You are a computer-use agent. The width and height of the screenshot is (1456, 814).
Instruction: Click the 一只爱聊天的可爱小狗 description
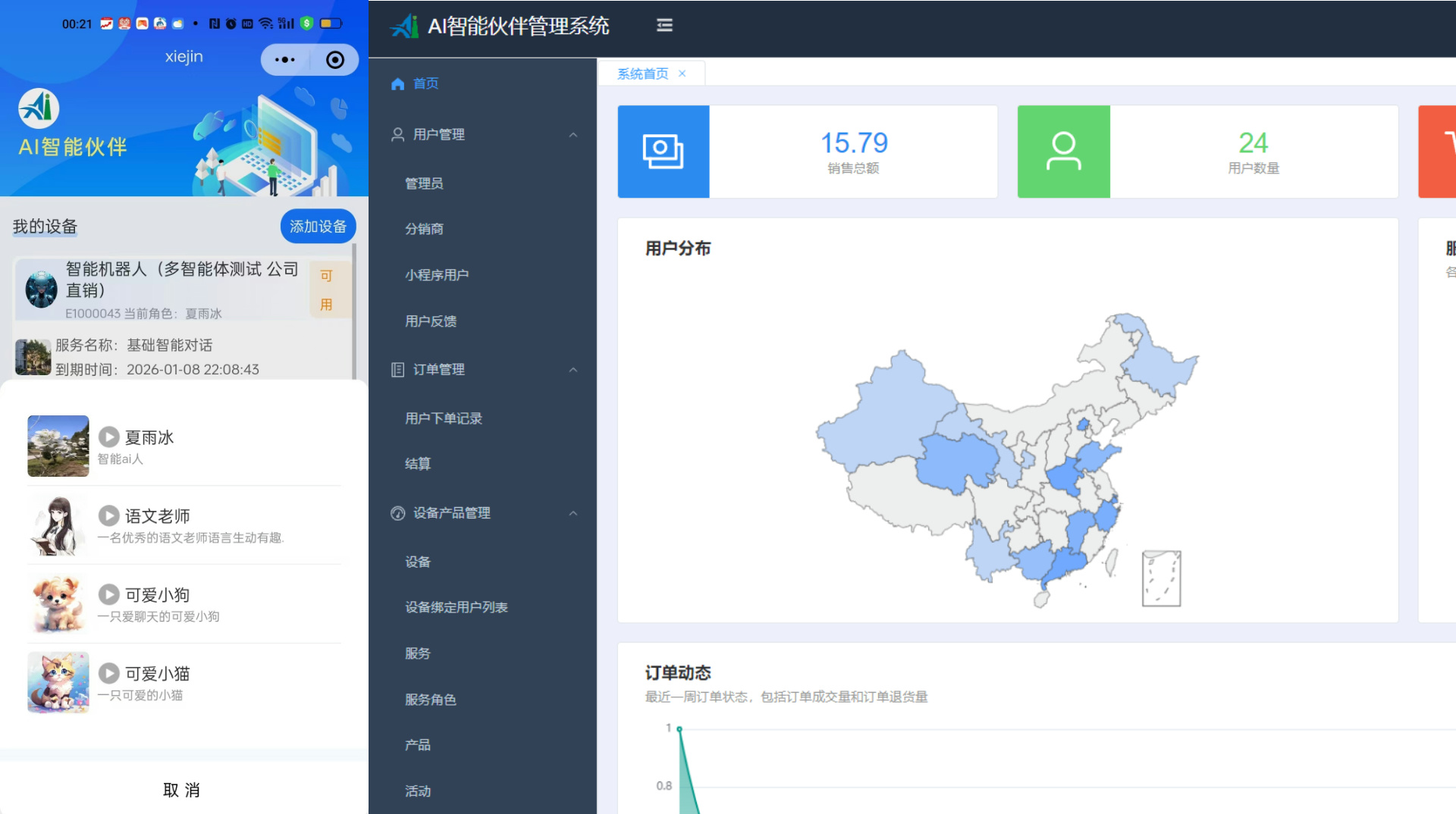click(158, 617)
